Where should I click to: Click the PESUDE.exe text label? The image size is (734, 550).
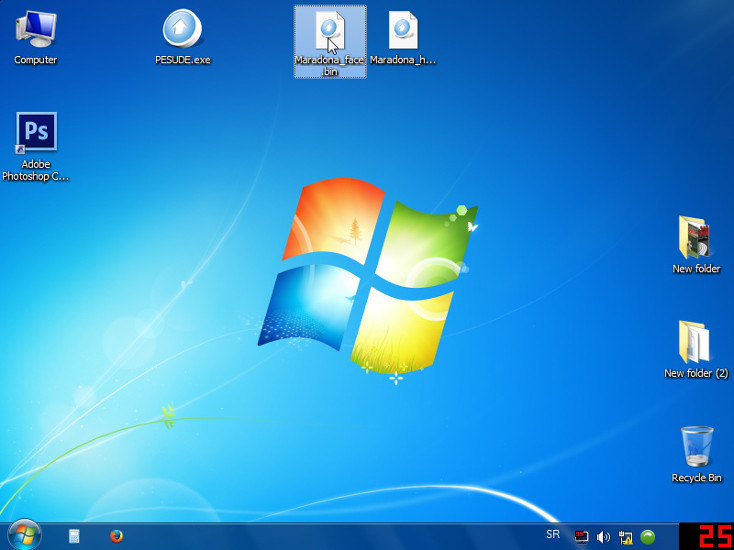click(x=183, y=60)
